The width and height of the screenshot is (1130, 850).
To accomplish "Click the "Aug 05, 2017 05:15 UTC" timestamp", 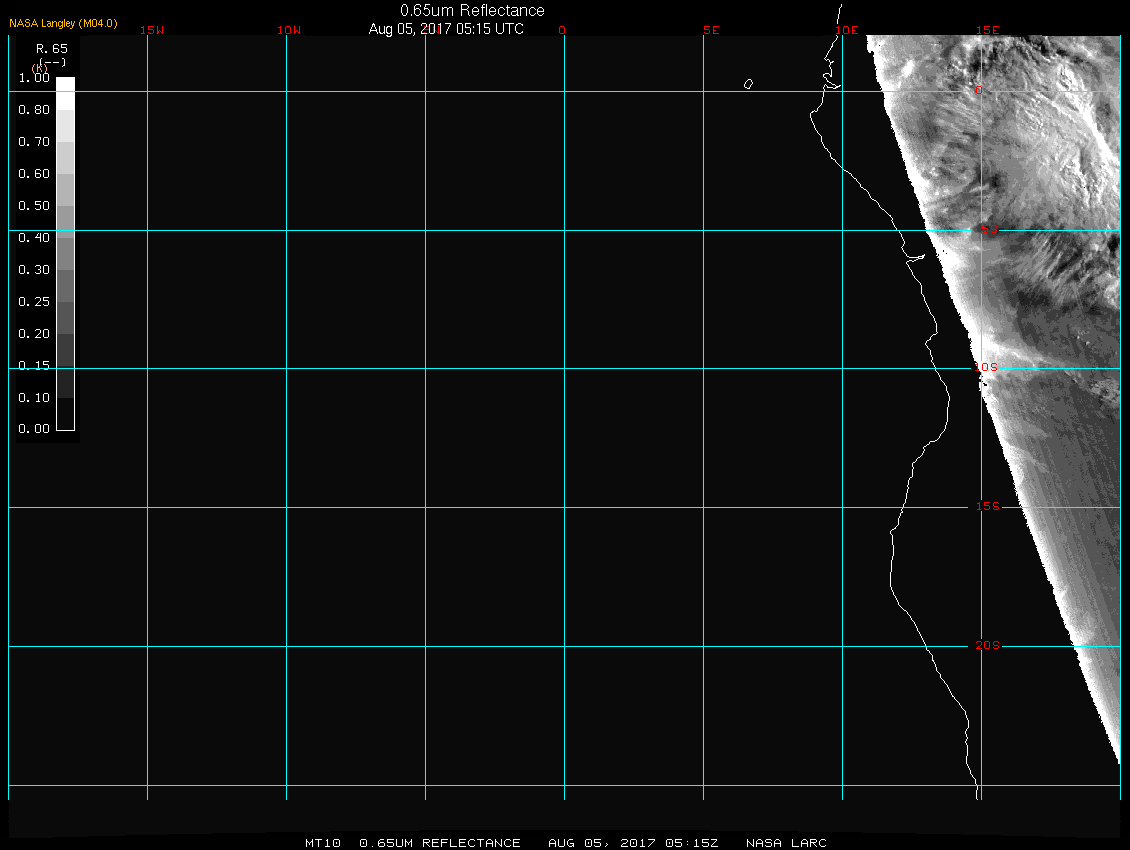I will tap(446, 29).
